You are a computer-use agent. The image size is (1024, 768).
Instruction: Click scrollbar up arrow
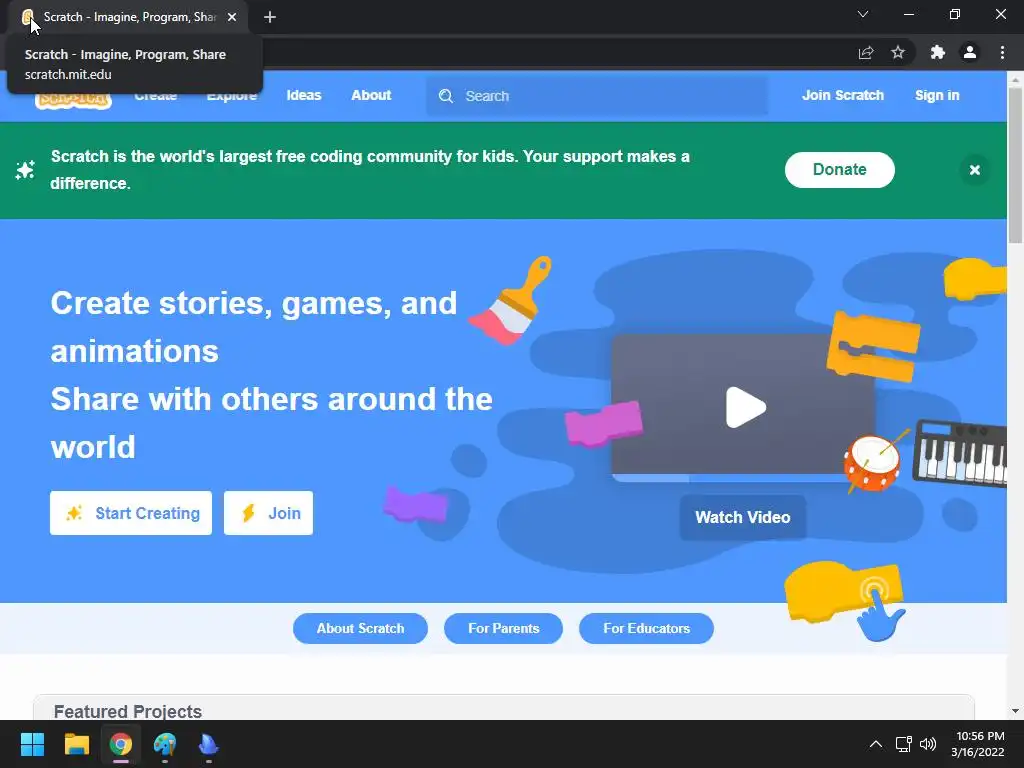1015,80
